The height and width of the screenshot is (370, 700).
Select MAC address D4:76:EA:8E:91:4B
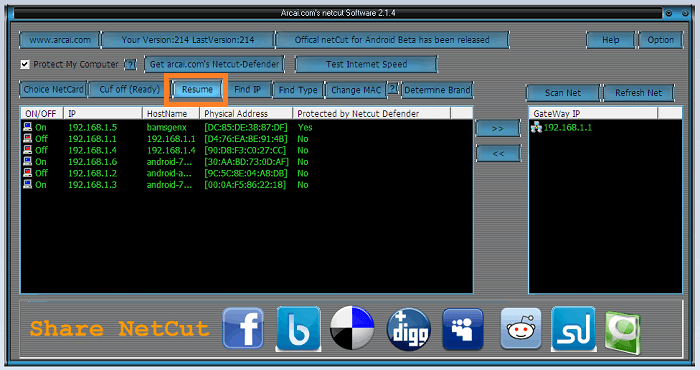pos(246,139)
